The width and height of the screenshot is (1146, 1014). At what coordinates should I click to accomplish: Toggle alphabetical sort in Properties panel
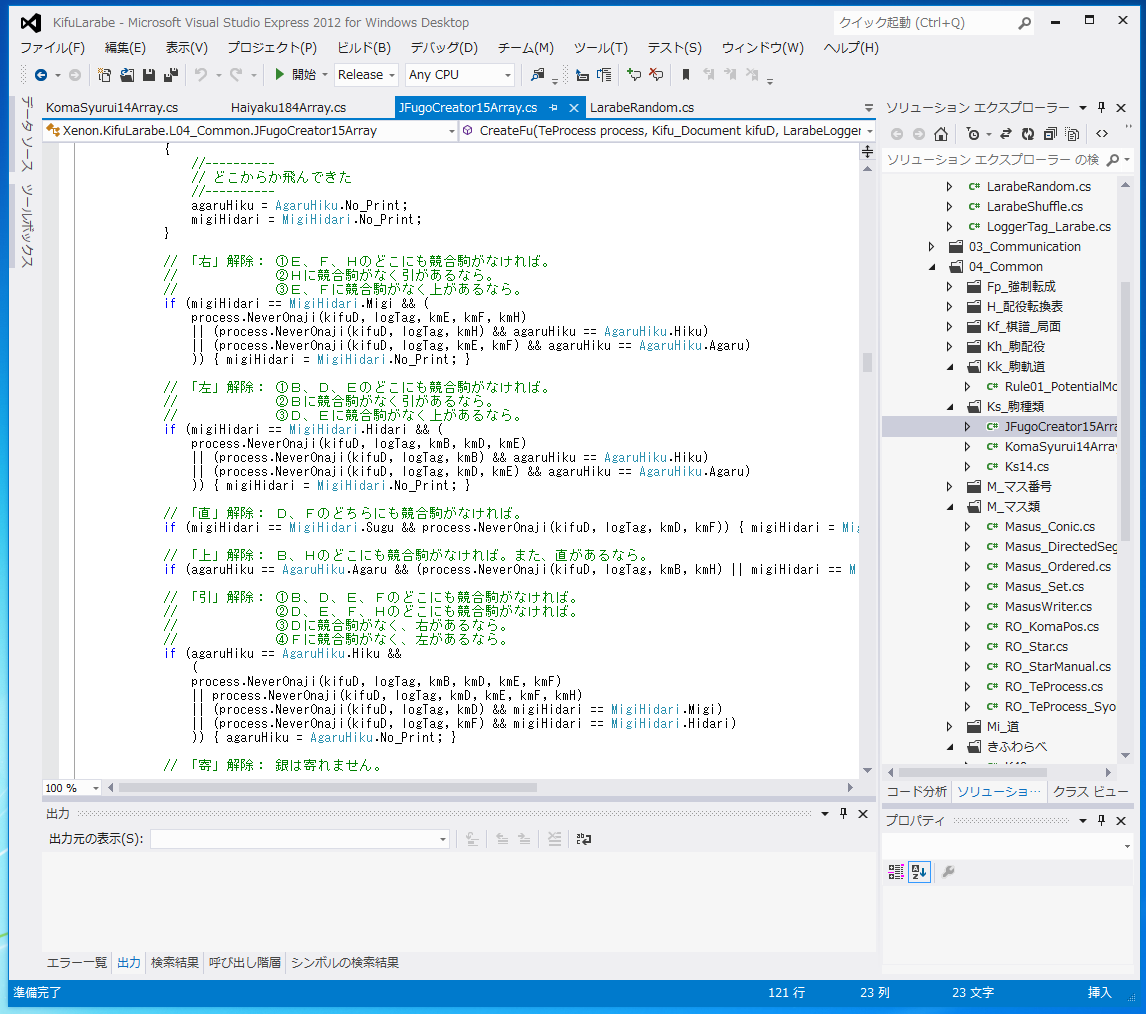[919, 872]
